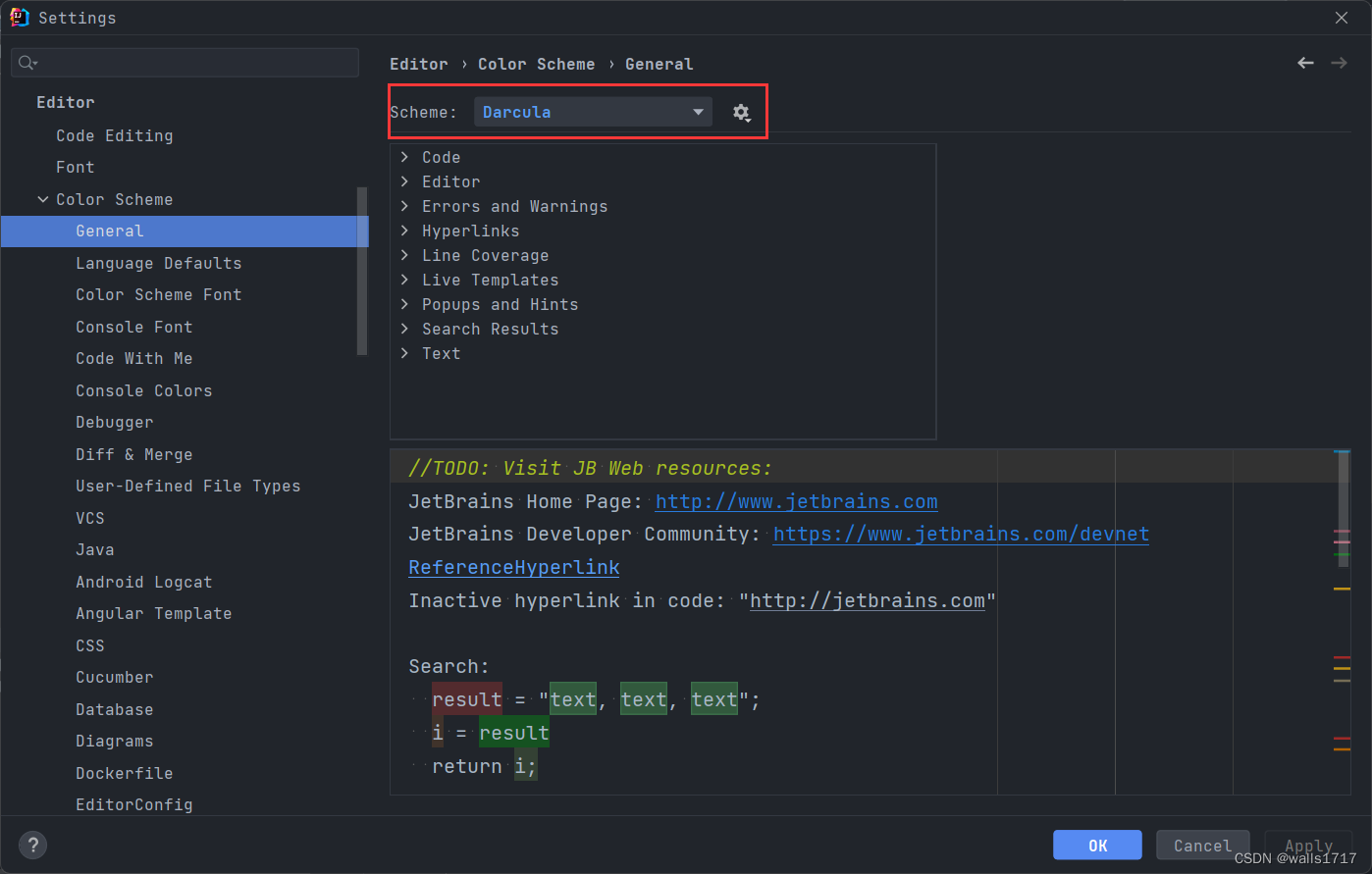Open help via question mark button
Screen dimensions: 1372x874
click(32, 845)
